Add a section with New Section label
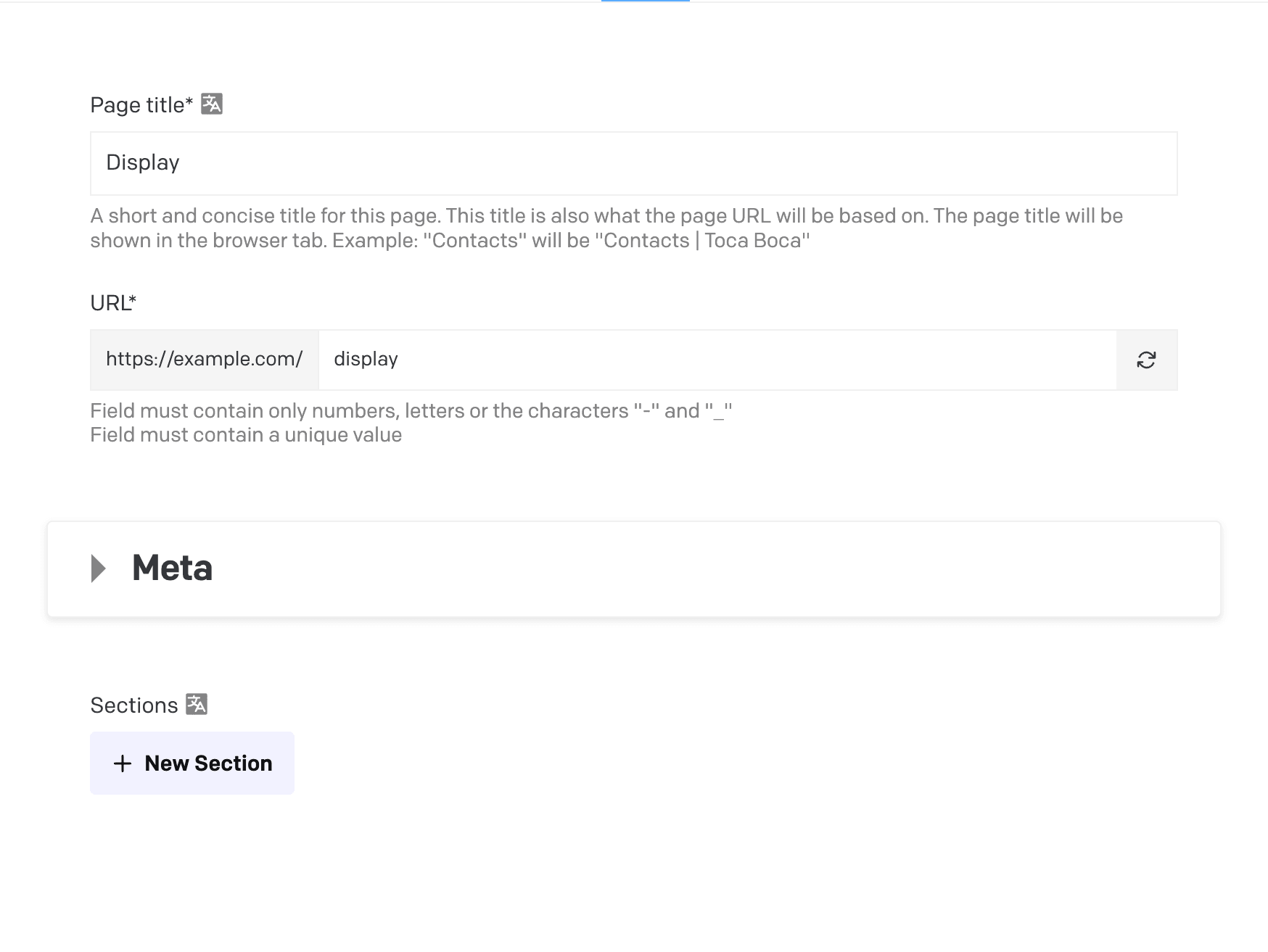 pos(208,763)
